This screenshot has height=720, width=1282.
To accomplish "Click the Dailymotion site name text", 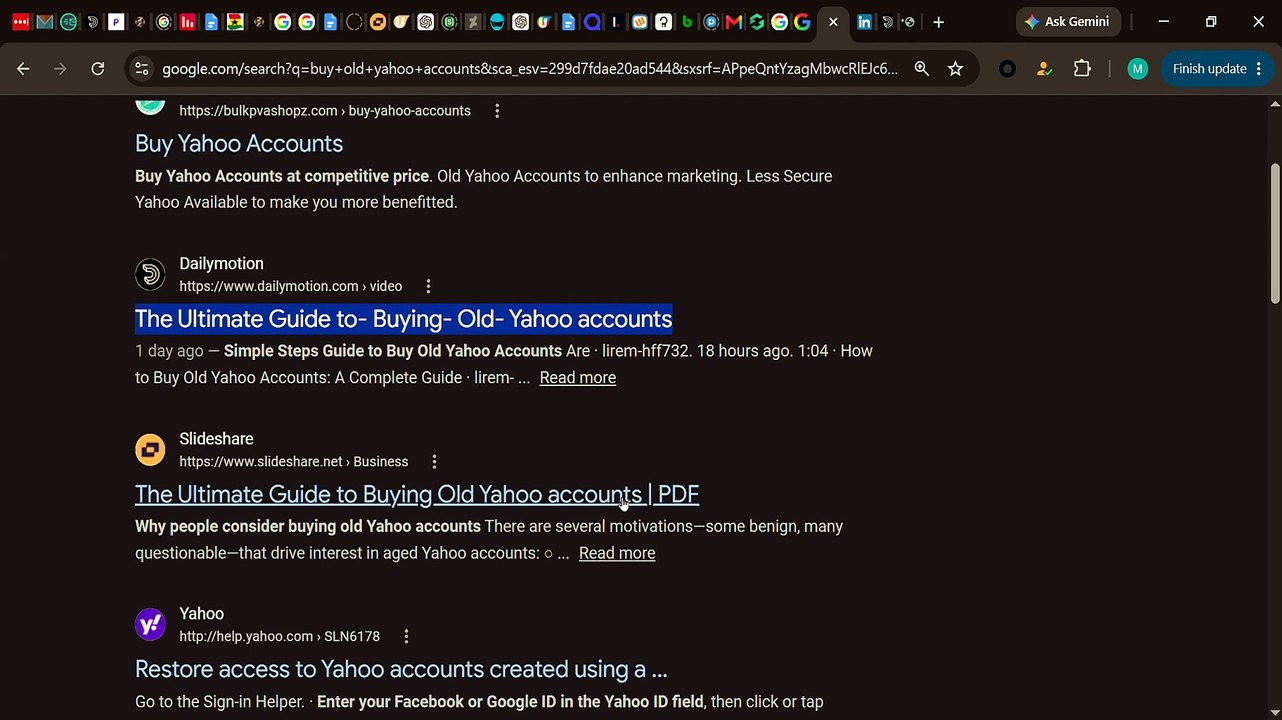I will (221, 264).
